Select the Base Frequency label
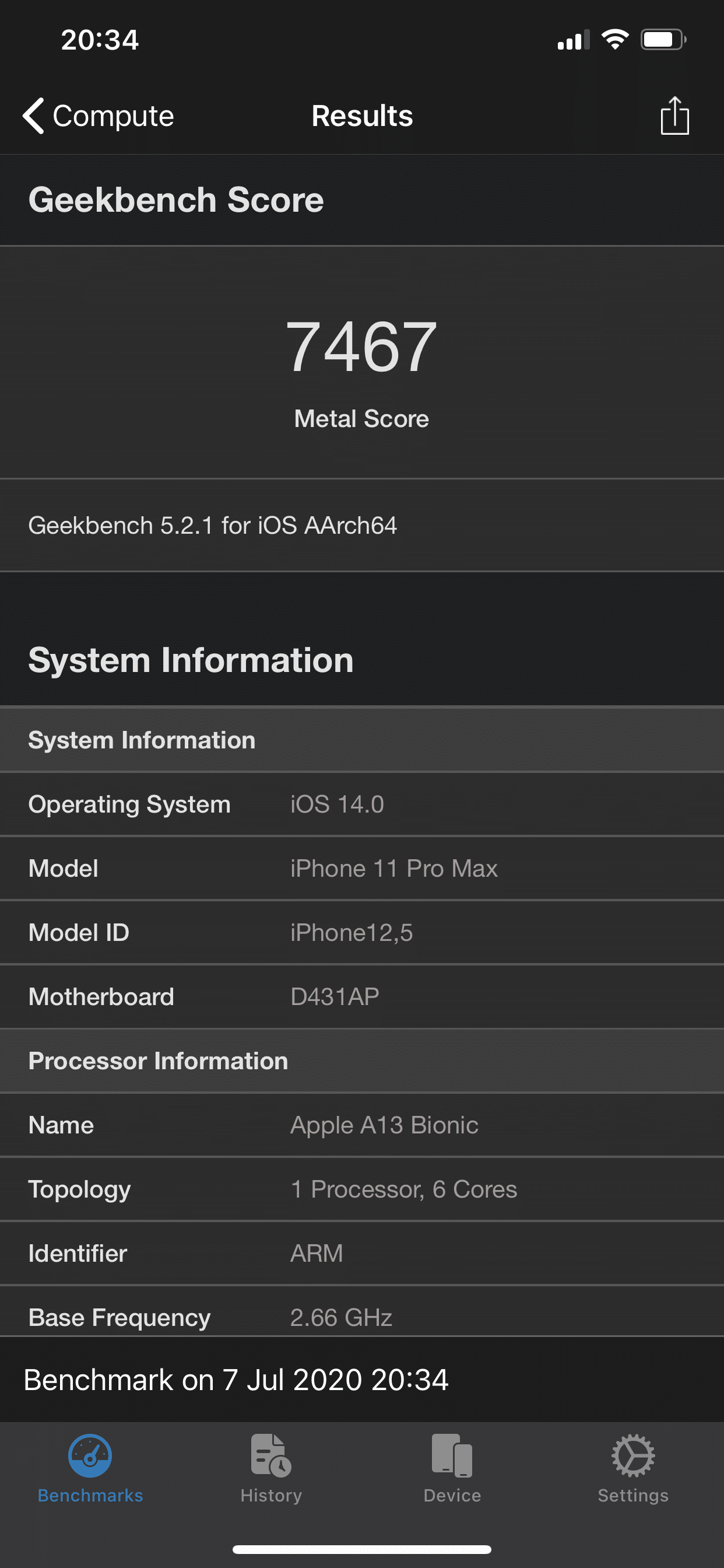This screenshot has width=724, height=1568. point(120,1318)
